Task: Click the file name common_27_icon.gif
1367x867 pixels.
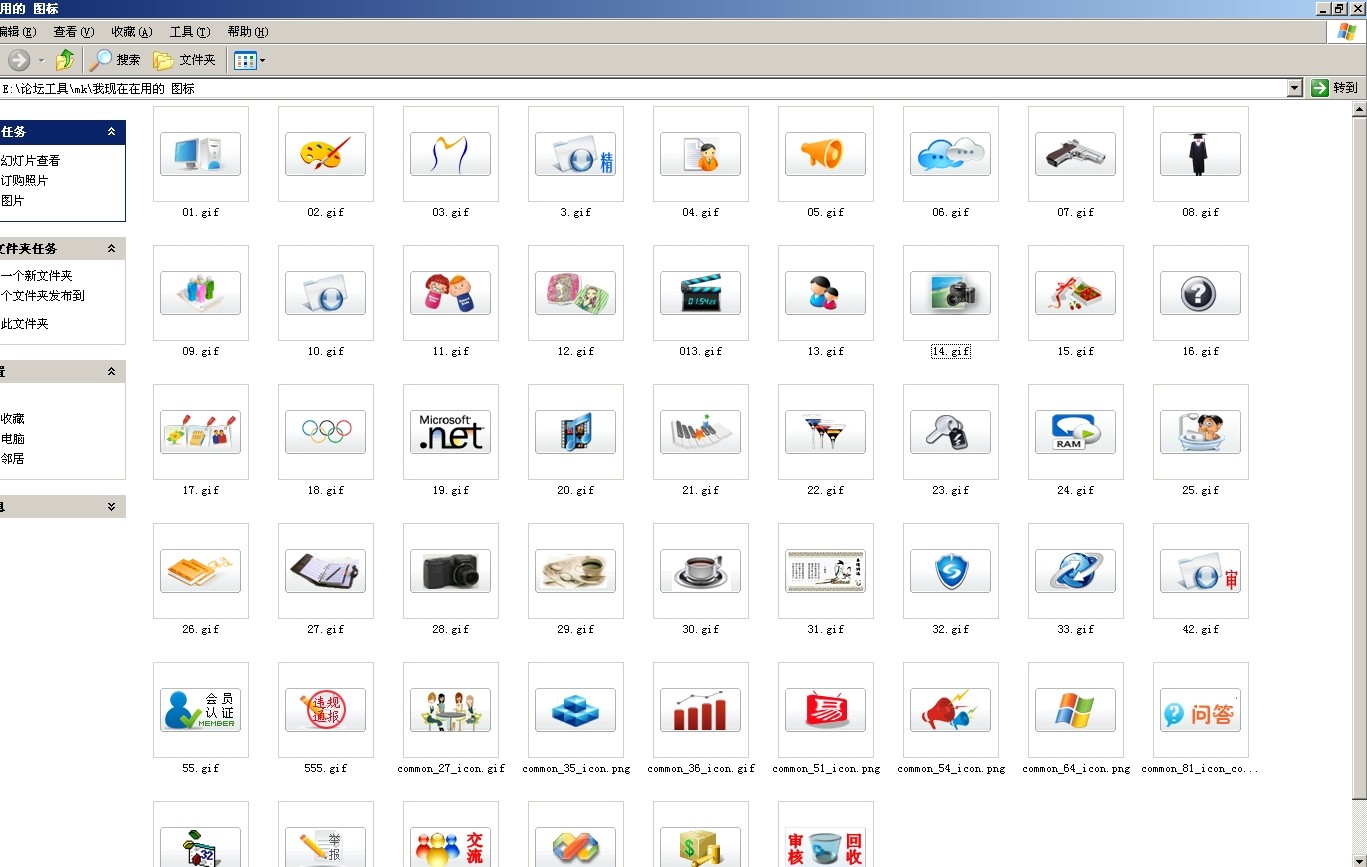Action: pyautogui.click(x=451, y=769)
